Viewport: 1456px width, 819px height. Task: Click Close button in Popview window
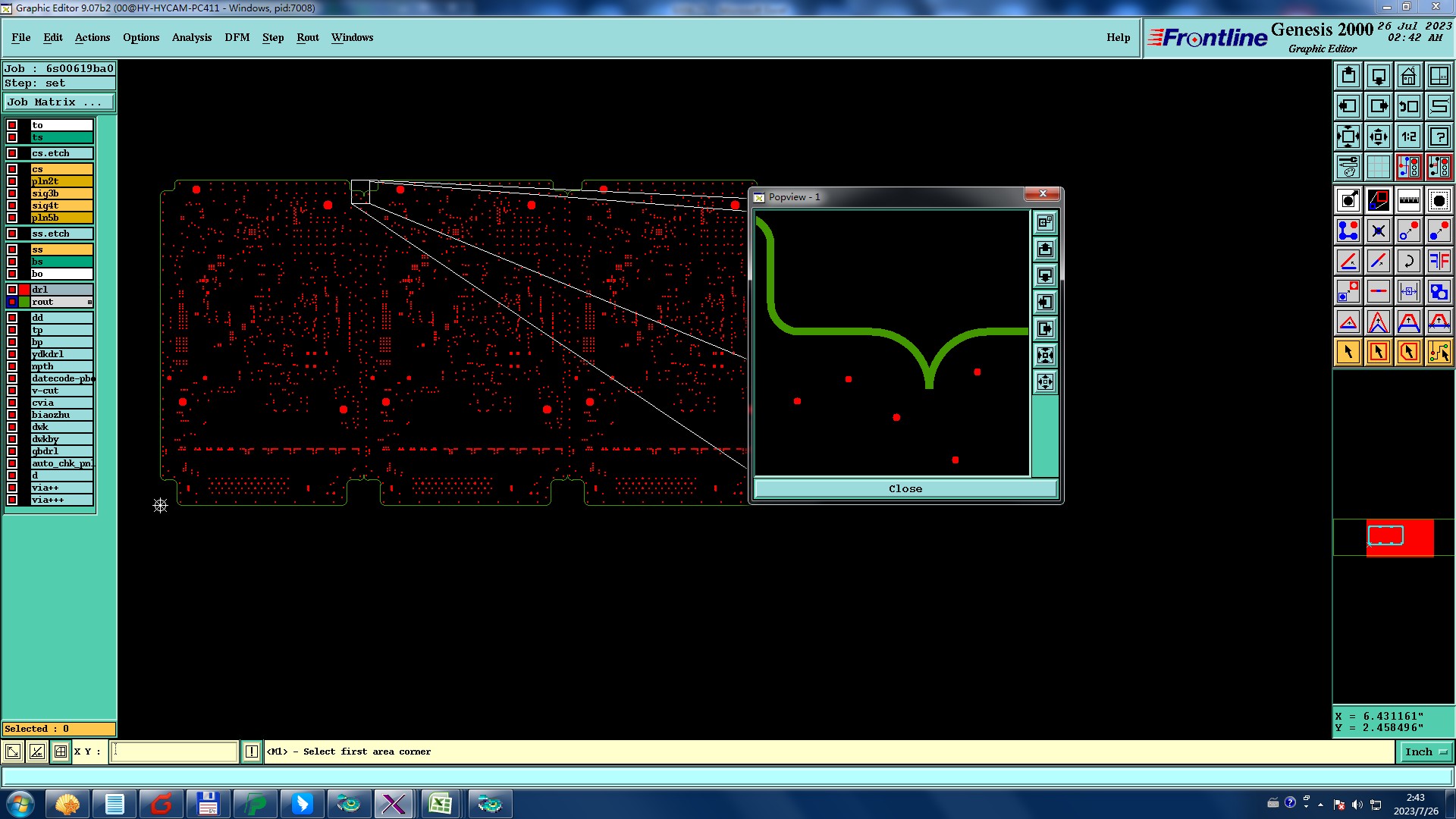pos(905,488)
